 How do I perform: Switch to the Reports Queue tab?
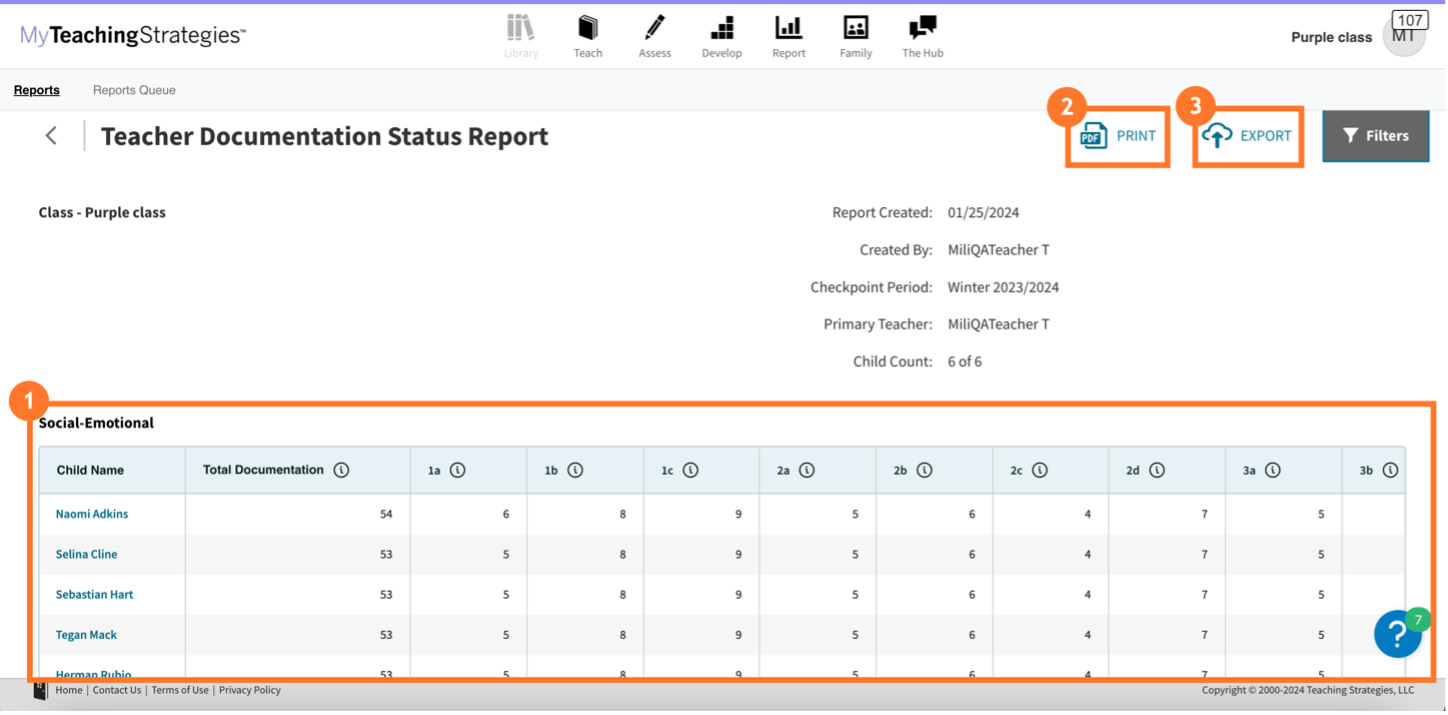(x=134, y=89)
